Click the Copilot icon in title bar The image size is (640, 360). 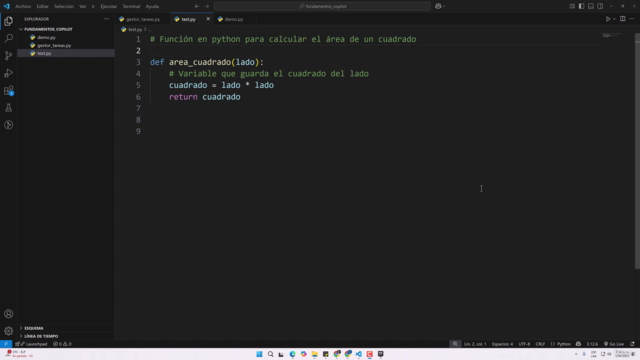click(x=438, y=6)
